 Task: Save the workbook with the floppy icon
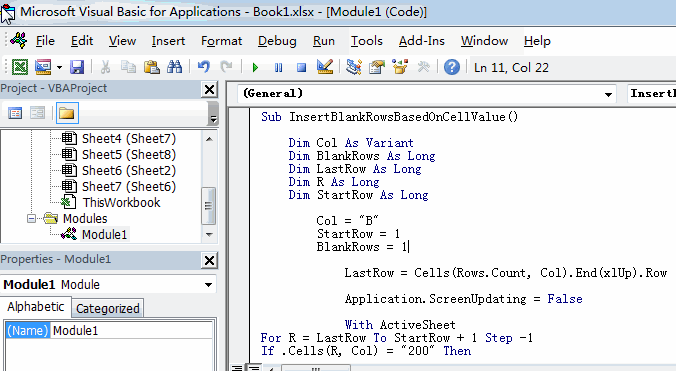pyautogui.click(x=77, y=67)
